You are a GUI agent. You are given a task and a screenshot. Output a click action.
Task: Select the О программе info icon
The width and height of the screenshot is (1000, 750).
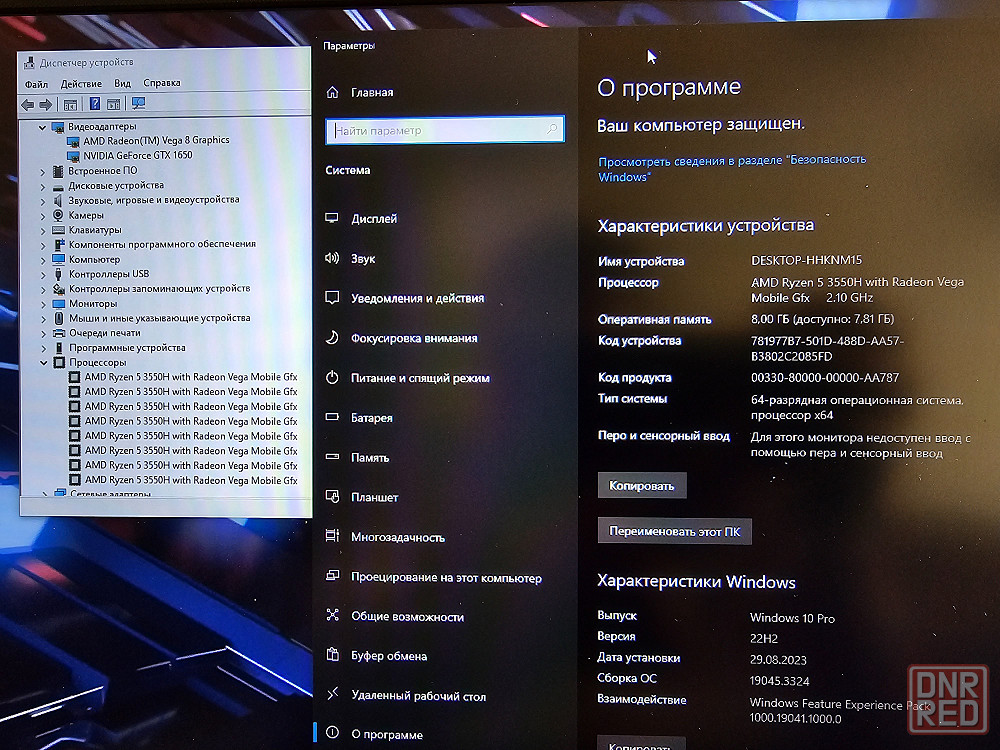tap(332, 733)
